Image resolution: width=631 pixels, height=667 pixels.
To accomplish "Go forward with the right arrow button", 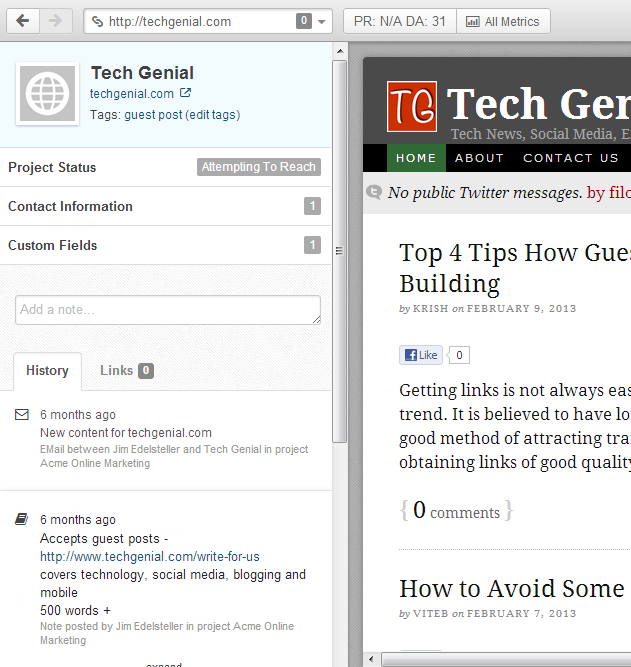I will 56,21.
